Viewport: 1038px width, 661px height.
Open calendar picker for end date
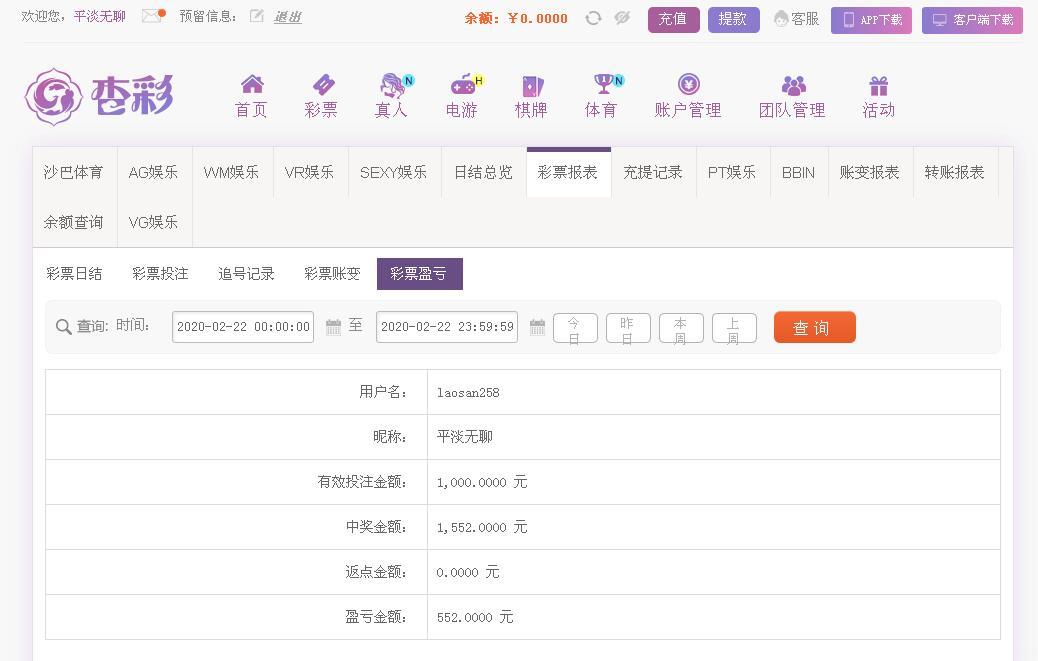tap(537, 327)
